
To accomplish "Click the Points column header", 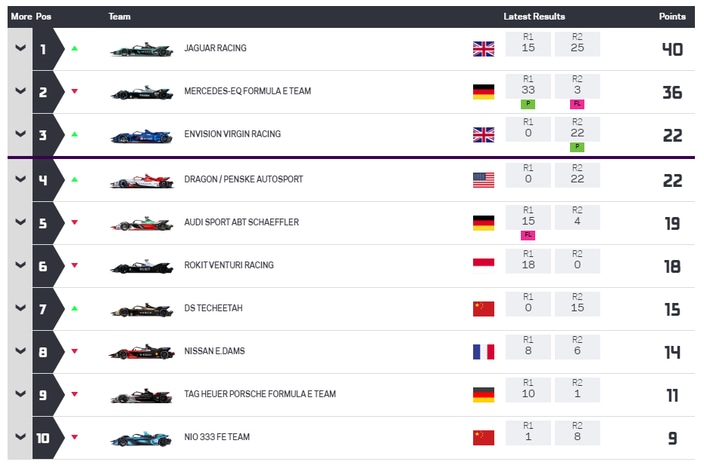I will 672,17.
